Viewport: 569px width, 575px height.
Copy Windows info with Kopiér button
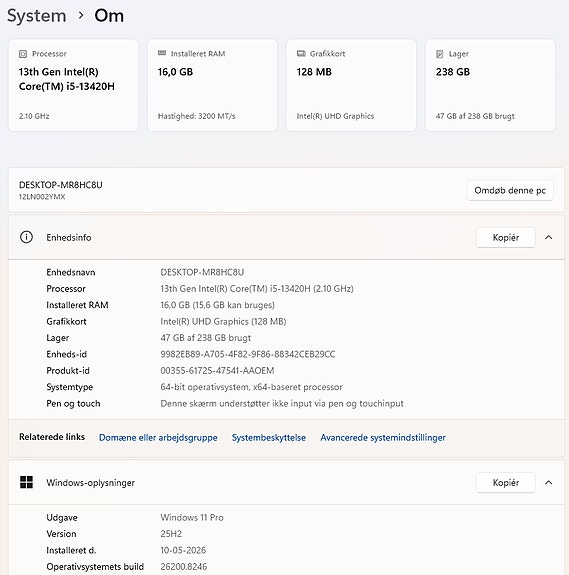[506, 483]
